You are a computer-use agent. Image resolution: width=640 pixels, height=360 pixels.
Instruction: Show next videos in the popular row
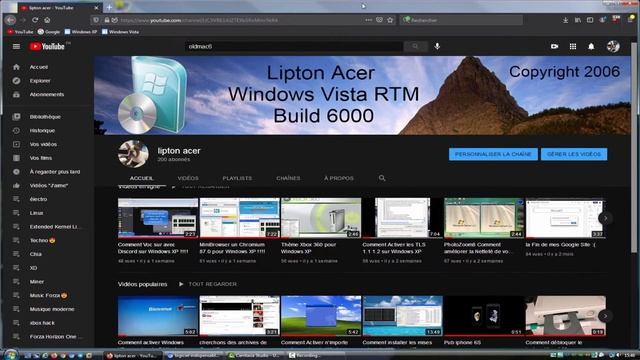coord(606,316)
